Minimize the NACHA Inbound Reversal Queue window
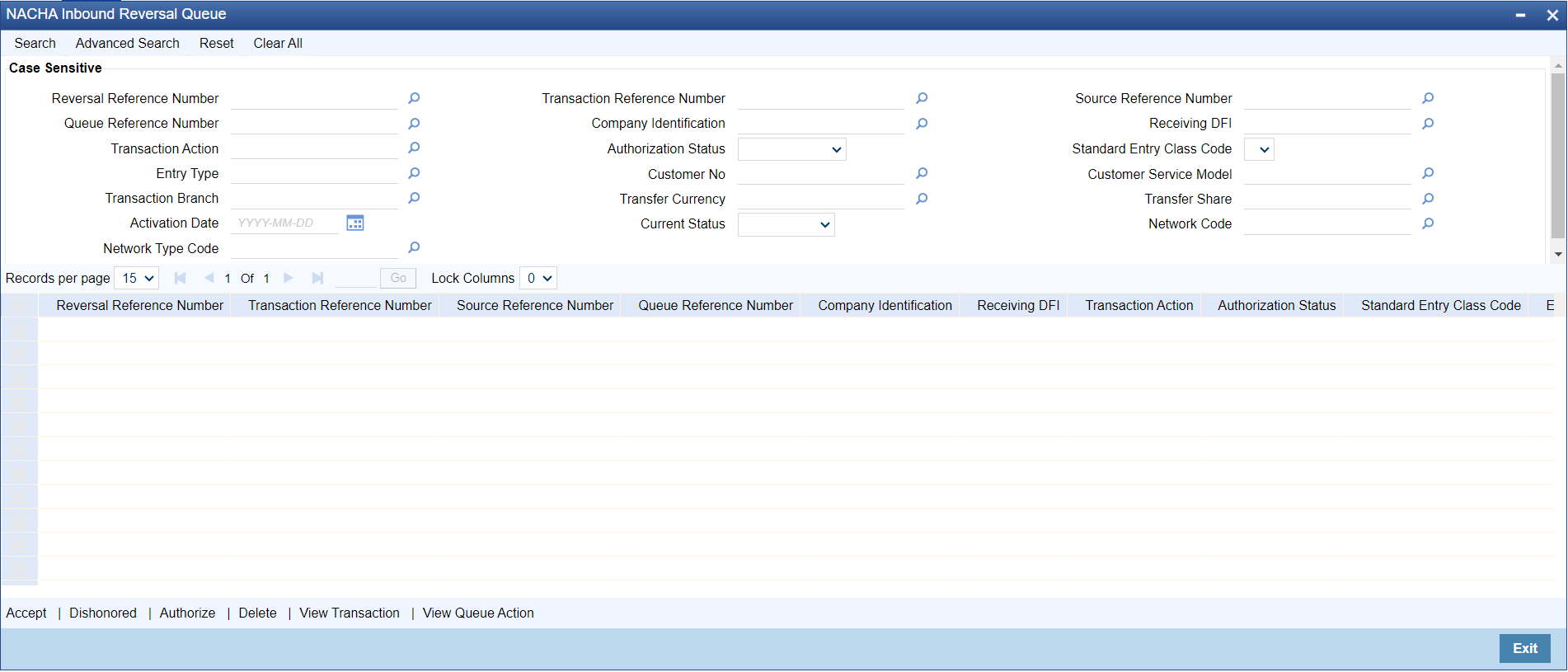 click(1520, 15)
